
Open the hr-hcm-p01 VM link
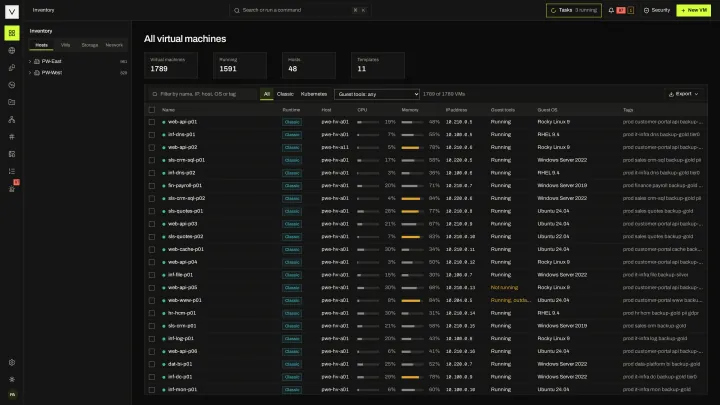tap(182, 313)
